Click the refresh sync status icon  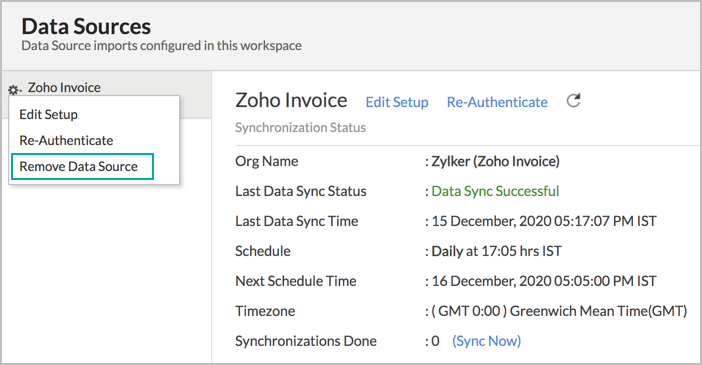point(574,101)
